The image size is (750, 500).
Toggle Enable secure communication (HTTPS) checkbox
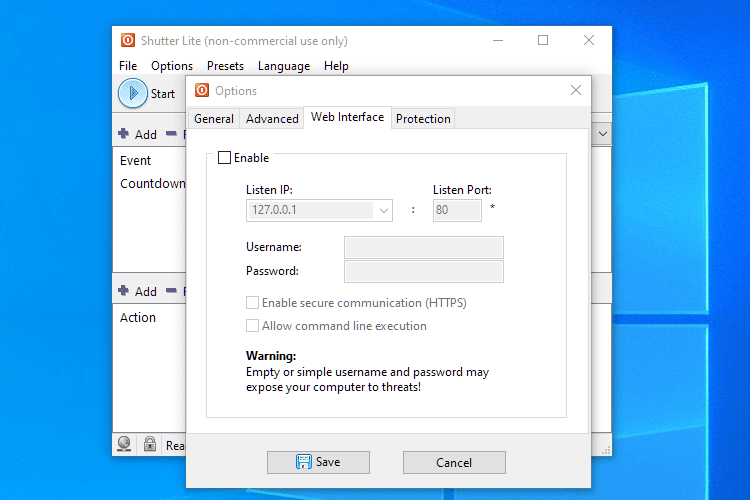point(252,302)
